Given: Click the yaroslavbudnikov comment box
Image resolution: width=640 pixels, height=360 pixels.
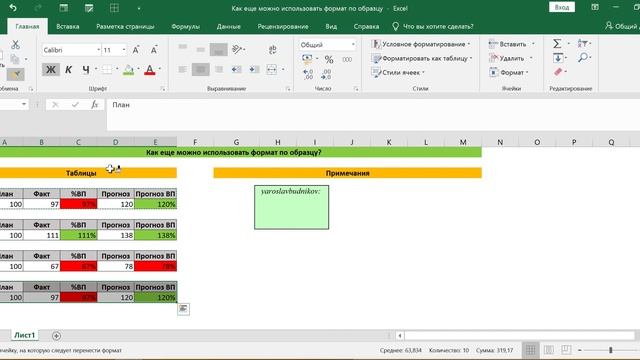Looking at the screenshot, I should click(x=291, y=207).
